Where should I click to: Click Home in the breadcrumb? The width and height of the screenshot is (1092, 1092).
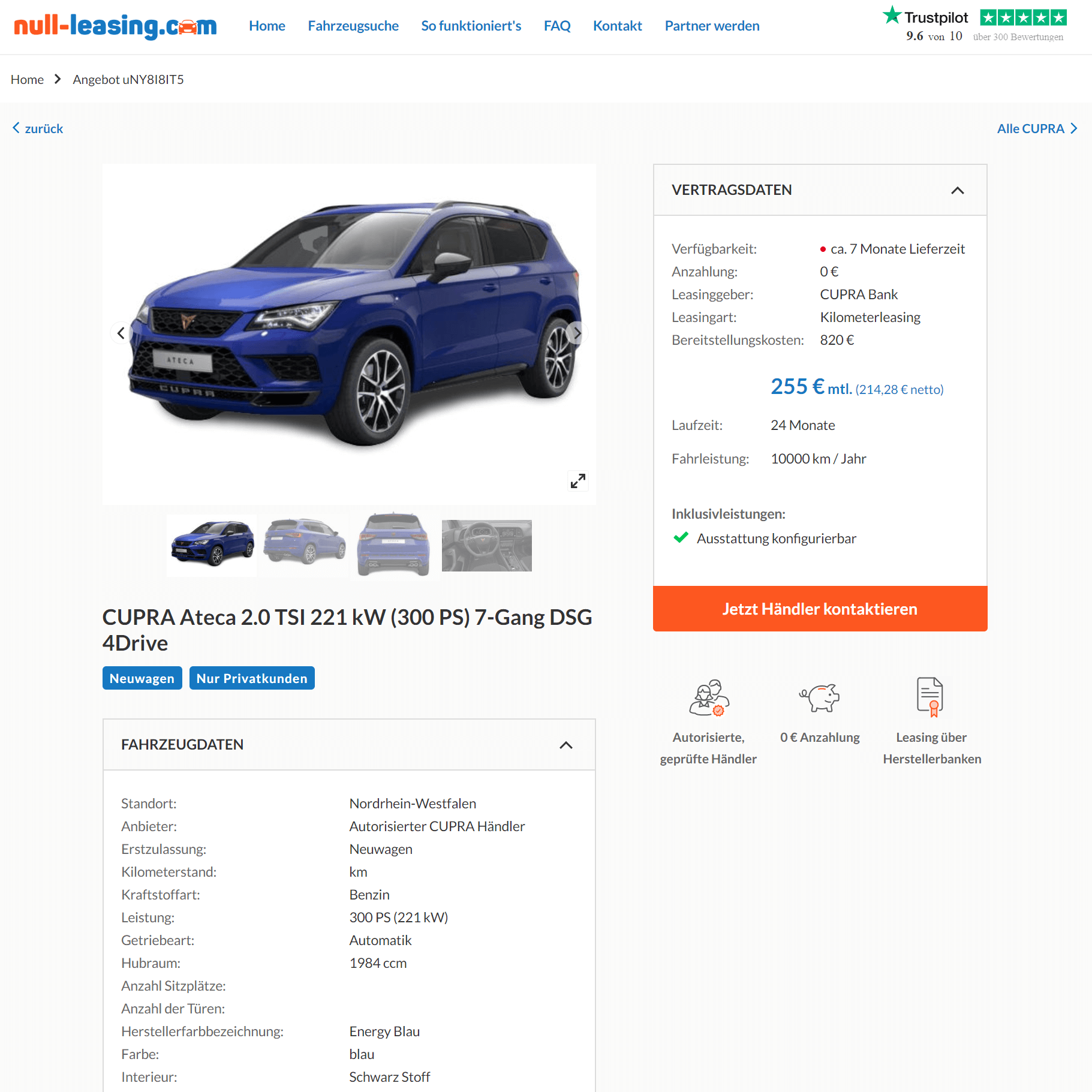[27, 80]
